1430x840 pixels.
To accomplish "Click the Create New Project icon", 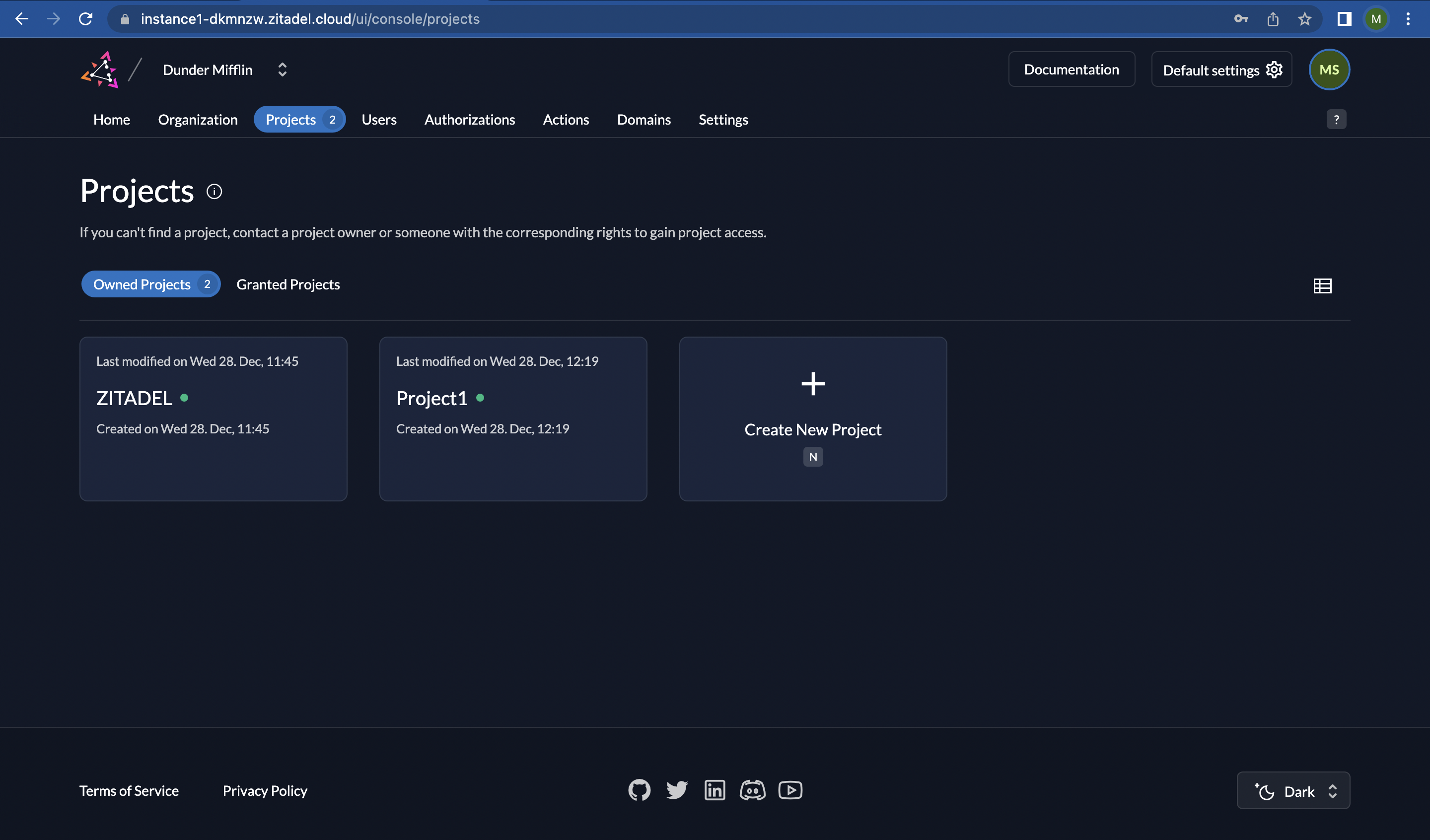I will pos(812,383).
